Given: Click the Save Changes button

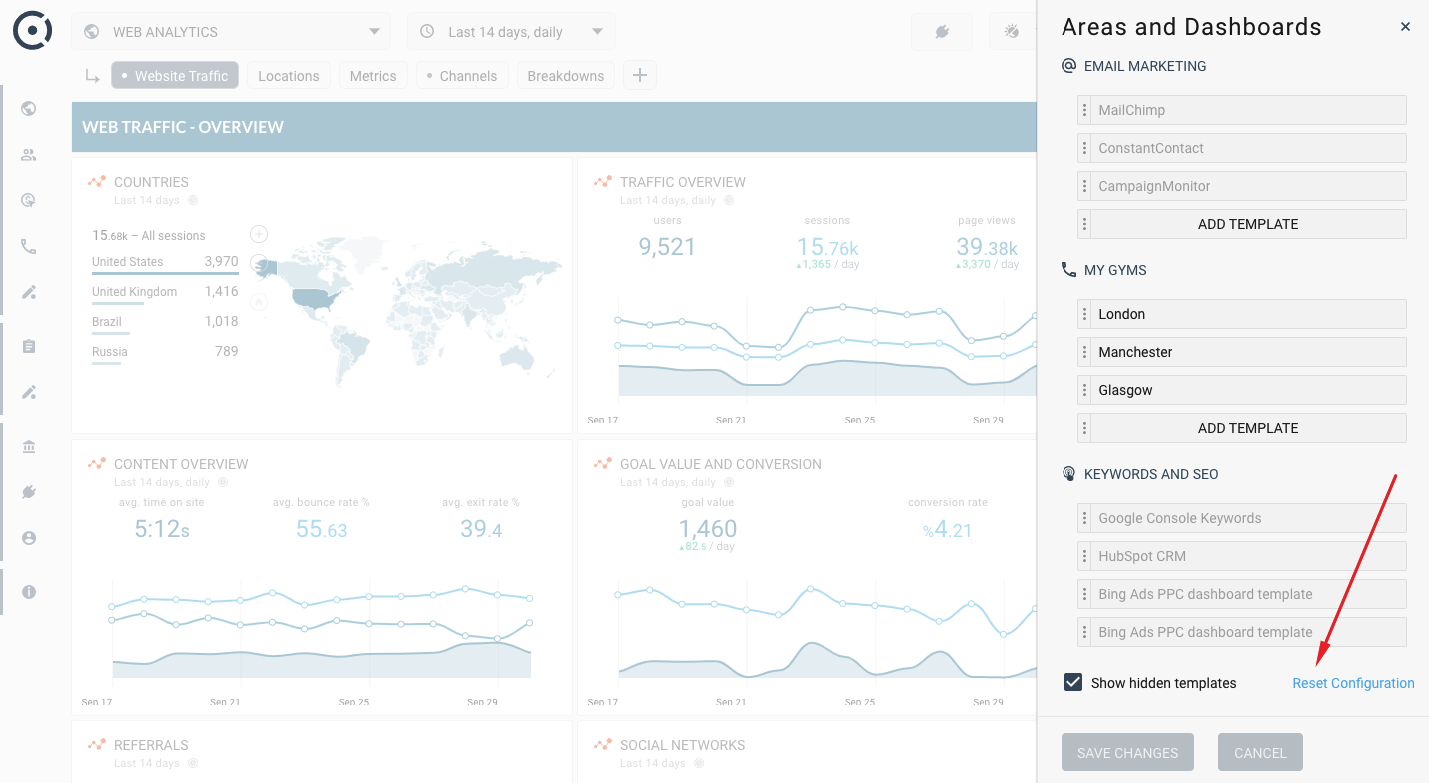Looking at the screenshot, I should click(x=1128, y=753).
